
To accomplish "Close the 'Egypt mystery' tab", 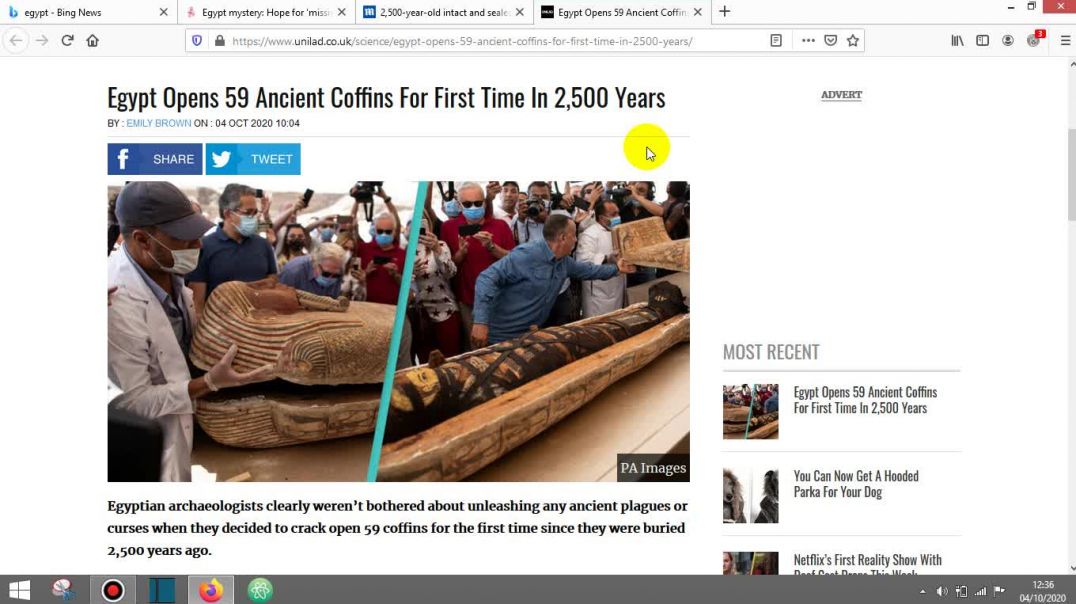I will 342,12.
